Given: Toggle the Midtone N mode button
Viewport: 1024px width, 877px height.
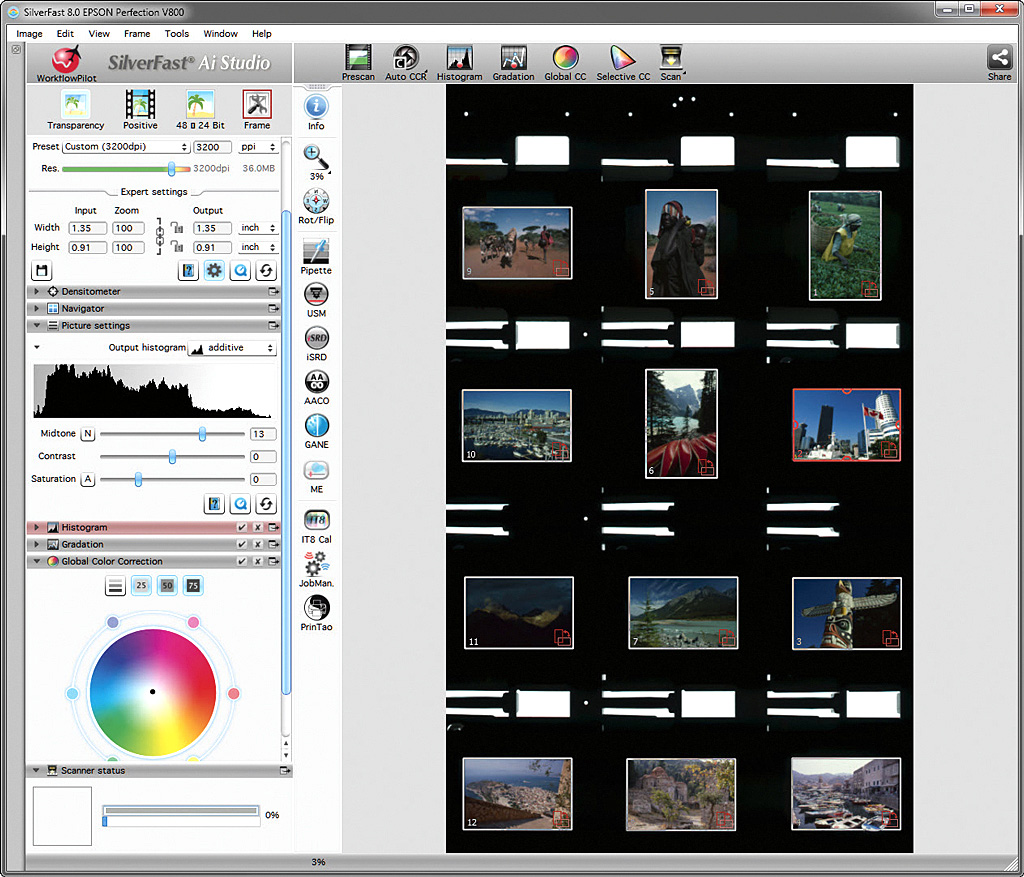Looking at the screenshot, I should point(88,434).
